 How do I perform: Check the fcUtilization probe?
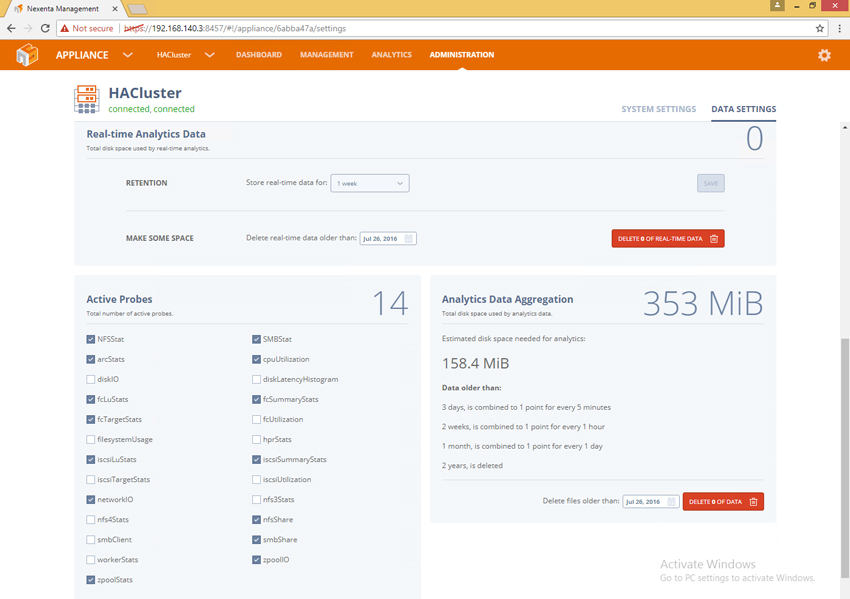(256, 420)
